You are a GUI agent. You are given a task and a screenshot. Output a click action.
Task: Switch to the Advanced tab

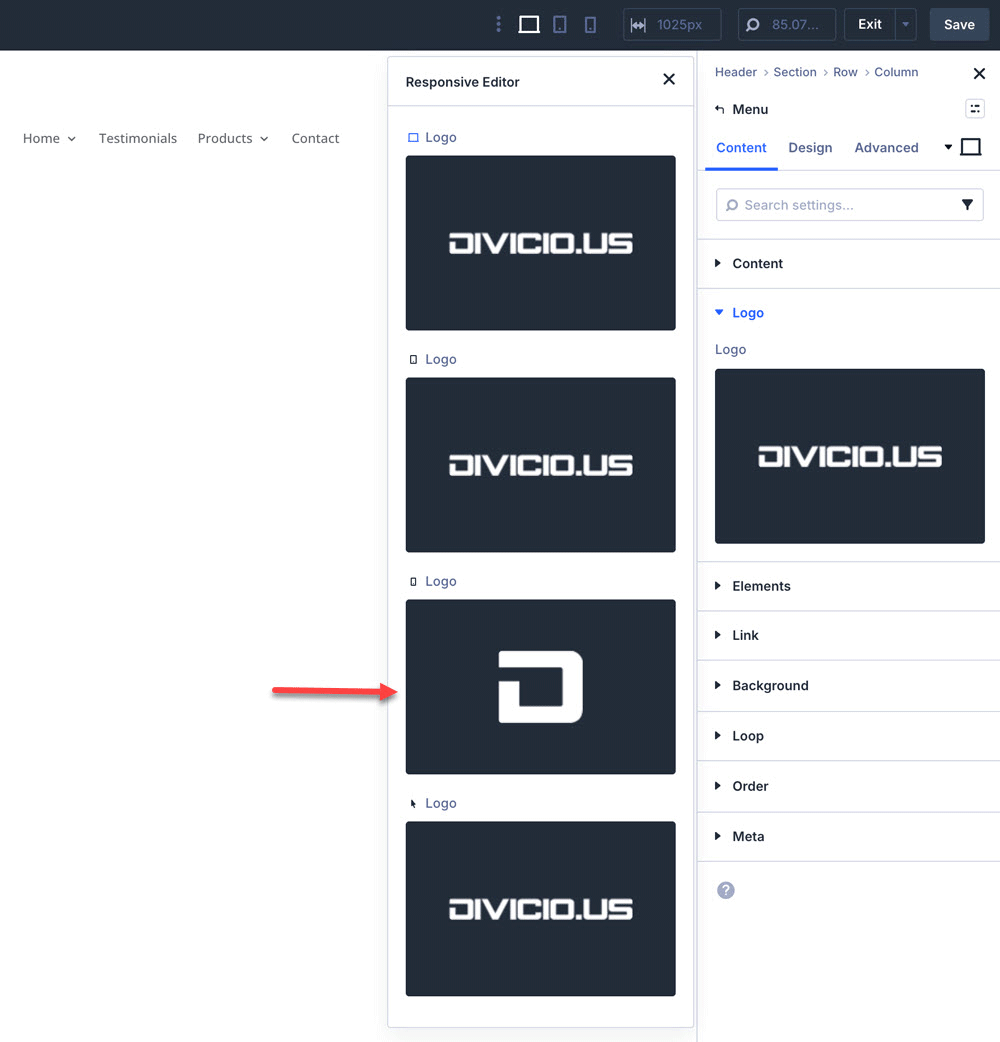886,147
